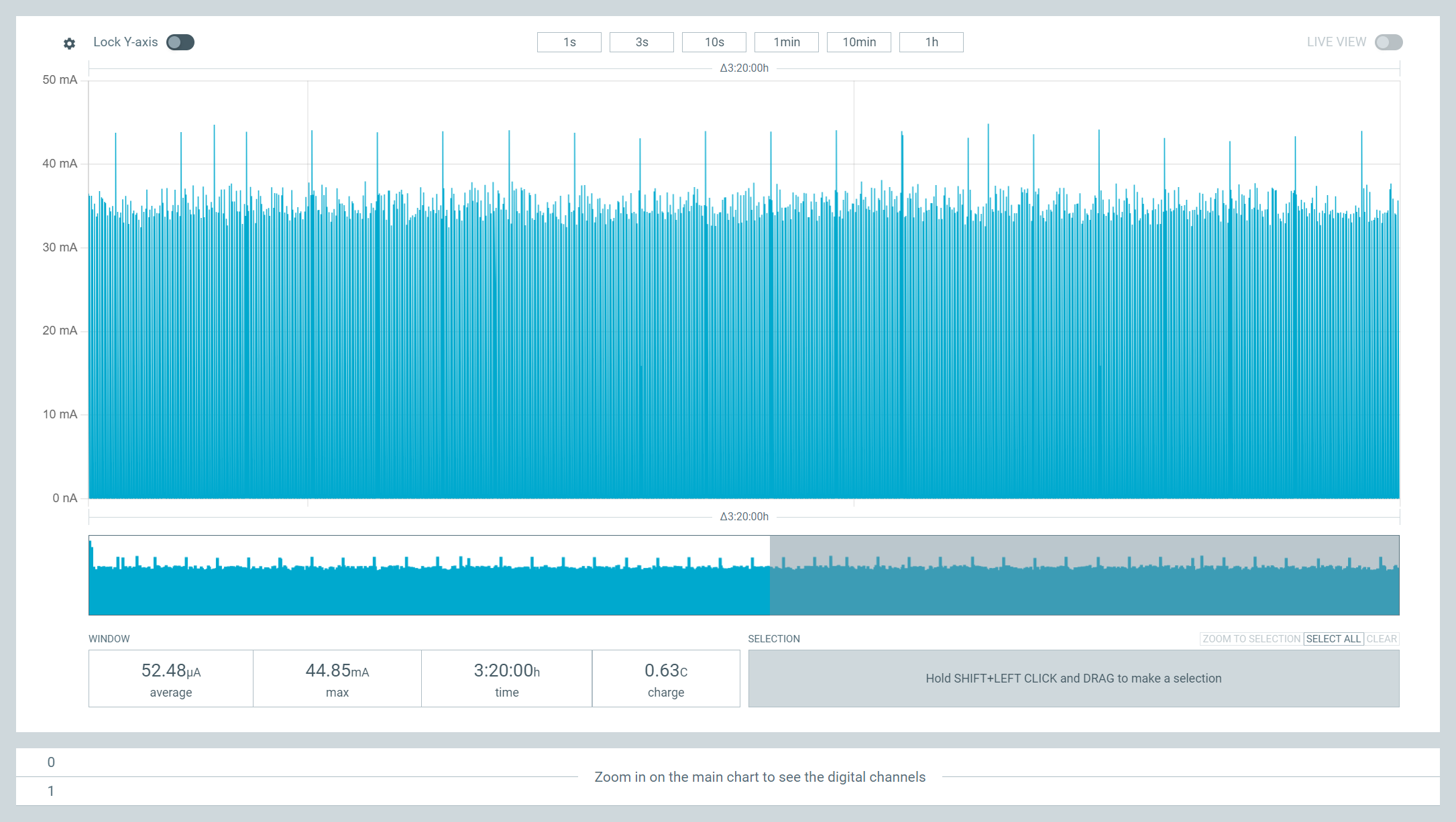Click the main current chart area
The height and width of the screenshot is (822, 1456).
744,290
